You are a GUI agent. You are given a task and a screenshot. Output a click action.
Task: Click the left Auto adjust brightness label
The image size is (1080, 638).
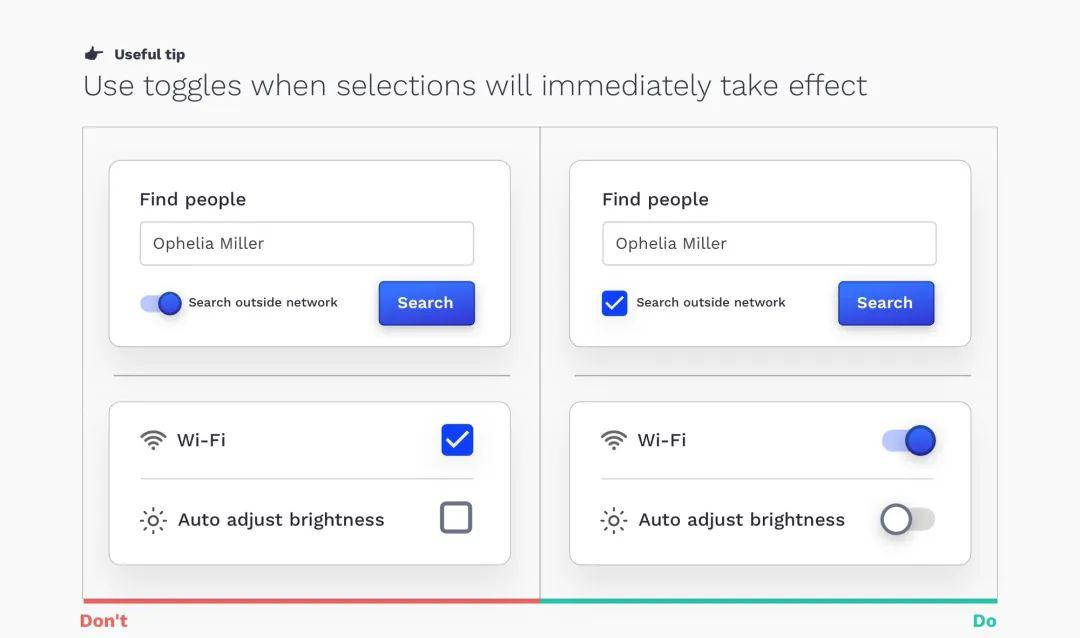[x=281, y=520]
